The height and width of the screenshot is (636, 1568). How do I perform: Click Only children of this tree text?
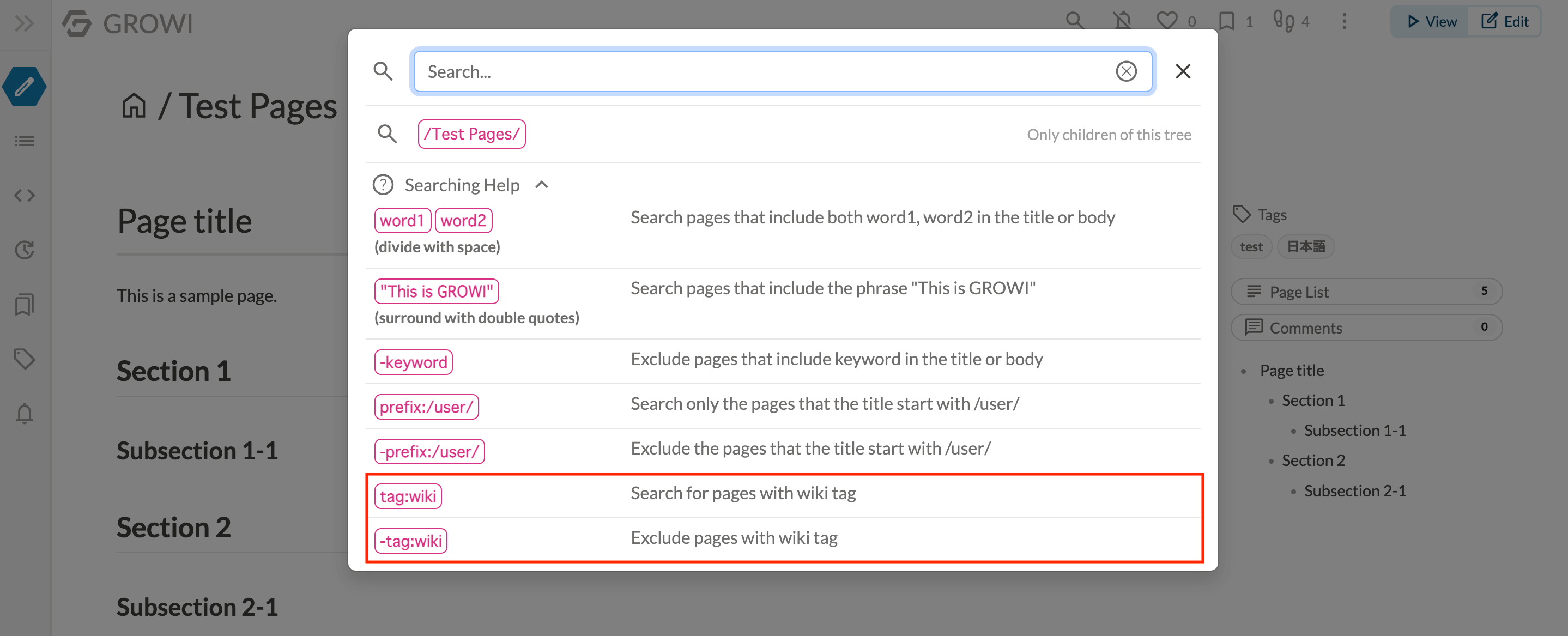click(1109, 134)
